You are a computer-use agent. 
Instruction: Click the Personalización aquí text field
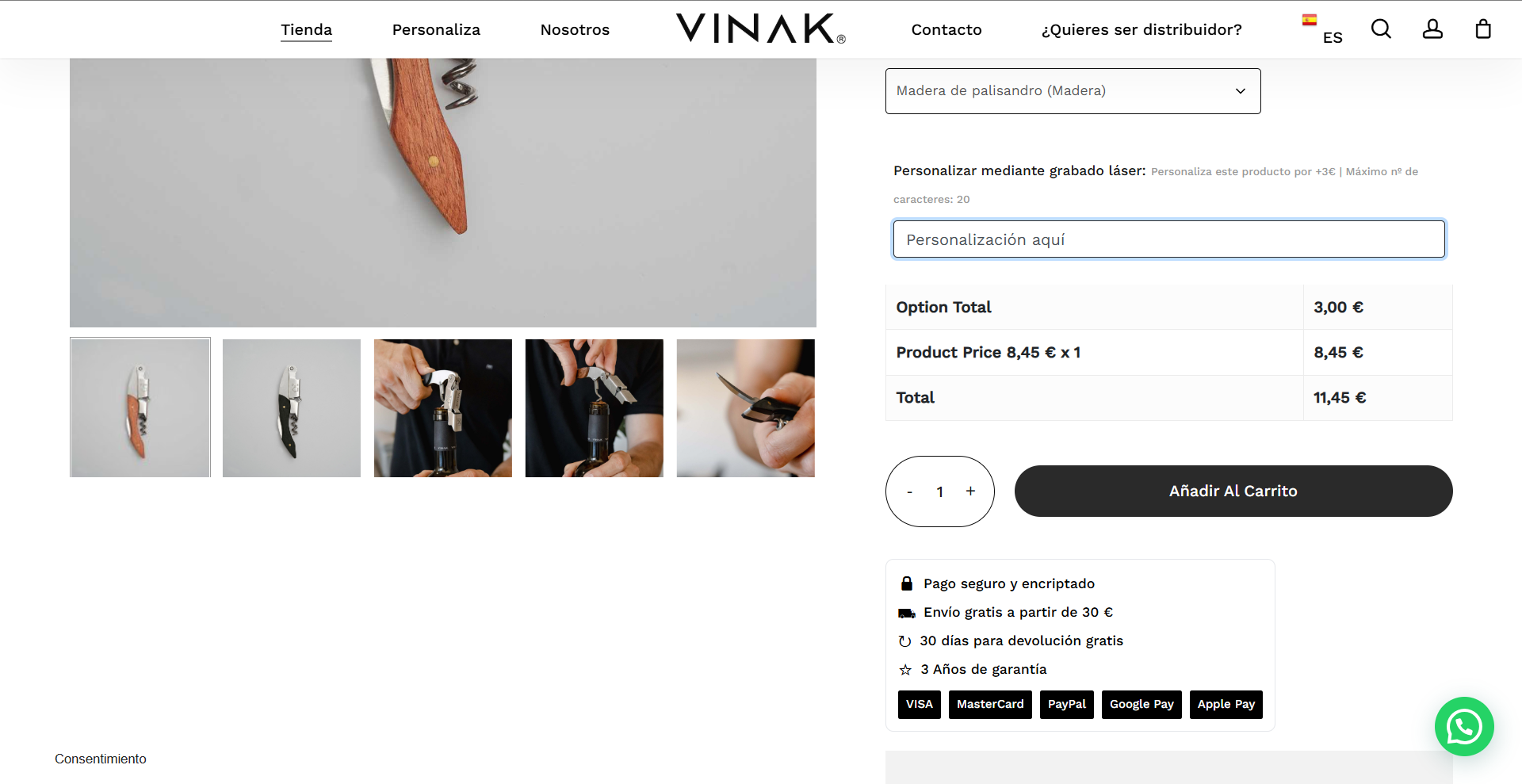(x=1168, y=239)
